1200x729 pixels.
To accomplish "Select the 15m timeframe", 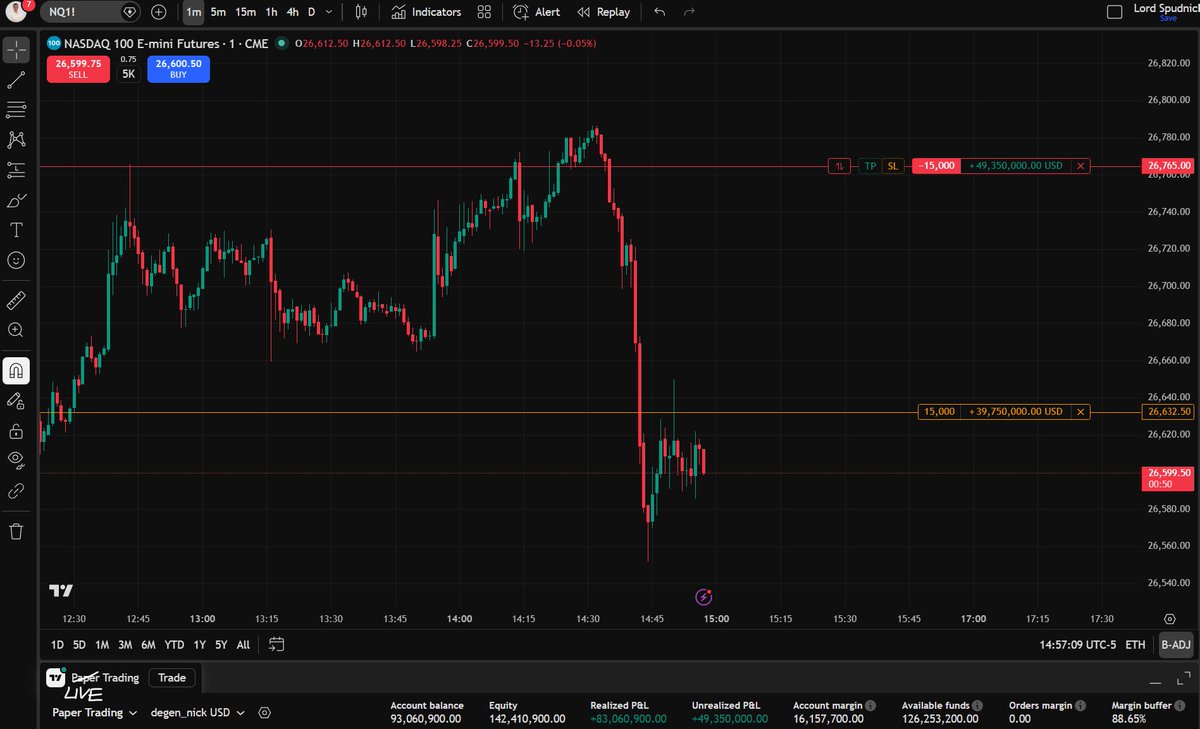I will pyautogui.click(x=246, y=12).
